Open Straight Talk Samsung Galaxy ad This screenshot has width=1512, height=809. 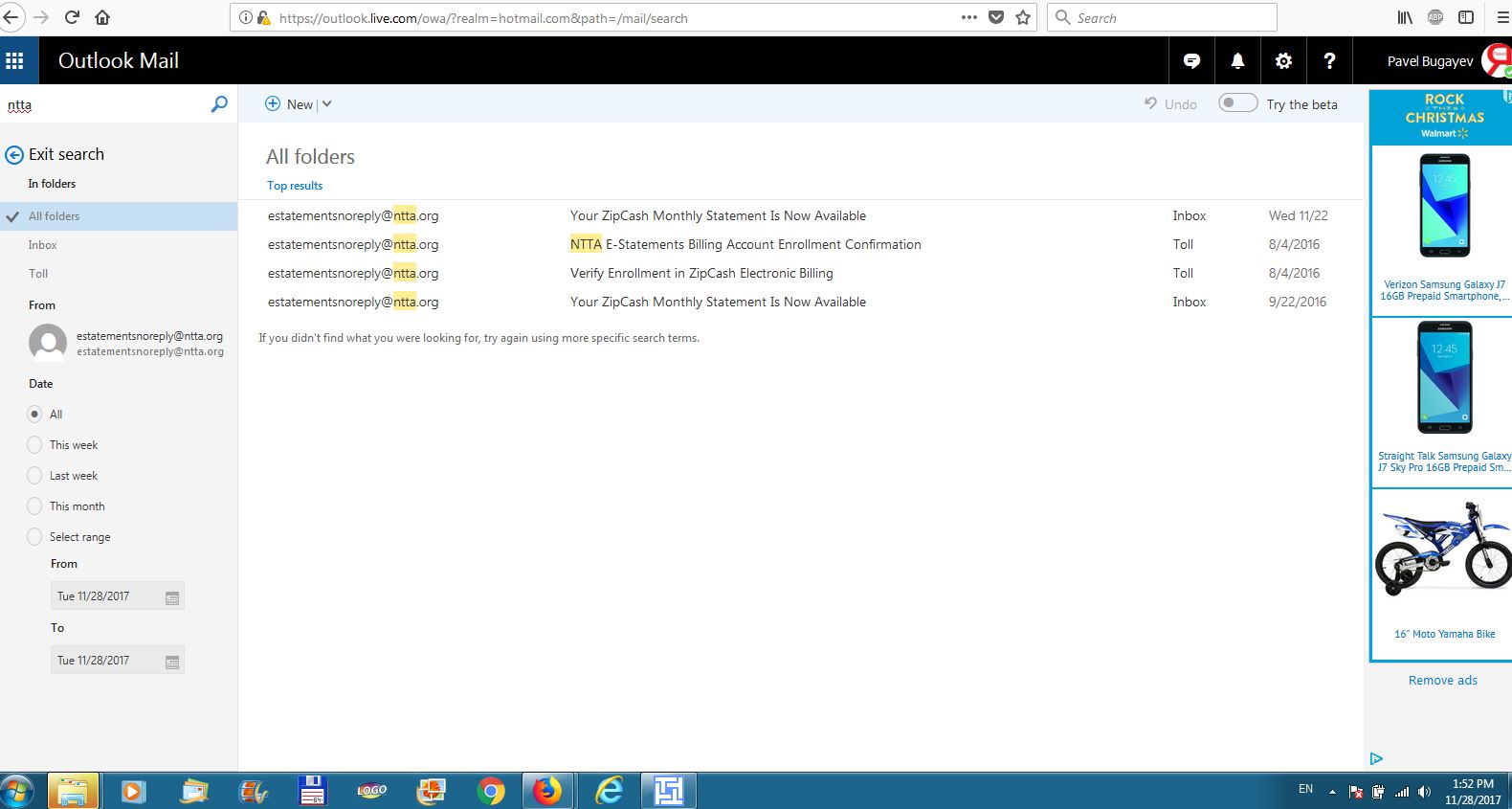(1442, 402)
